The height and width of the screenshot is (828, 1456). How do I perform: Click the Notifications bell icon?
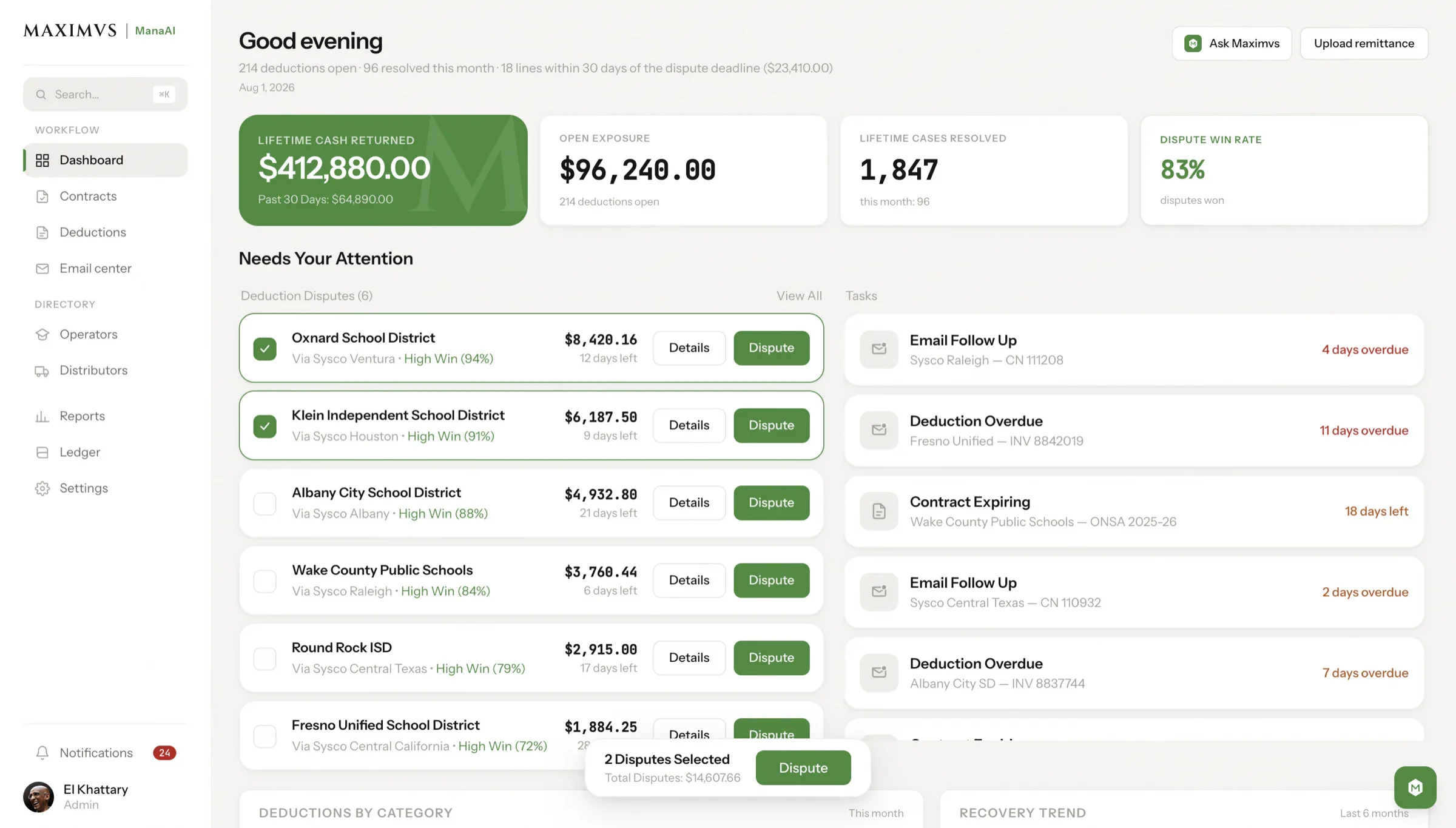[x=42, y=753]
